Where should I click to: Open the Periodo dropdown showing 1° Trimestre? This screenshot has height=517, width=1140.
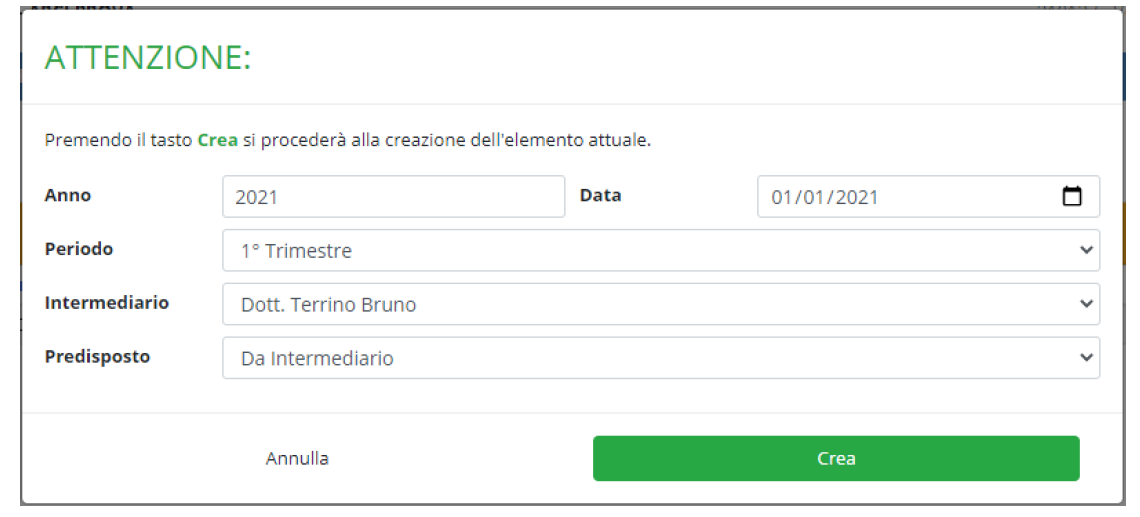(660, 251)
